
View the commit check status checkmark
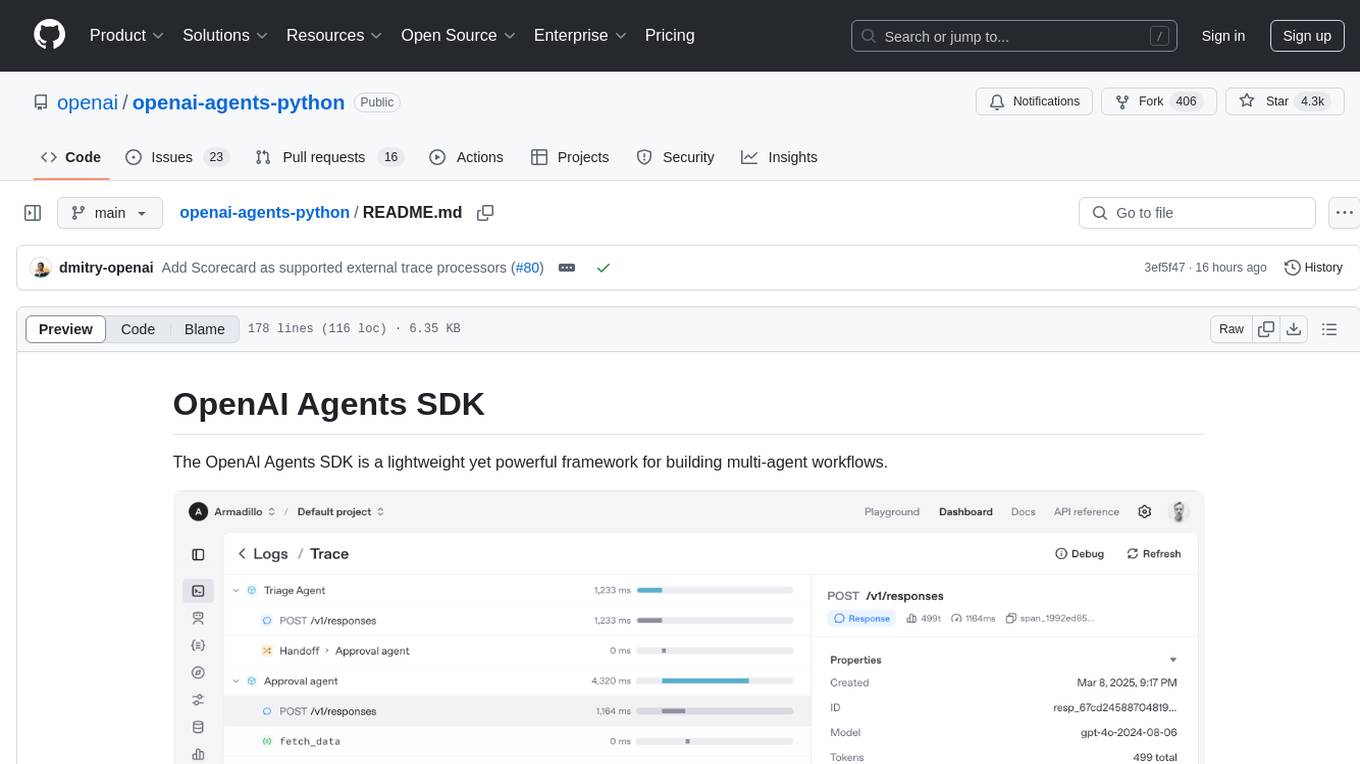603,268
